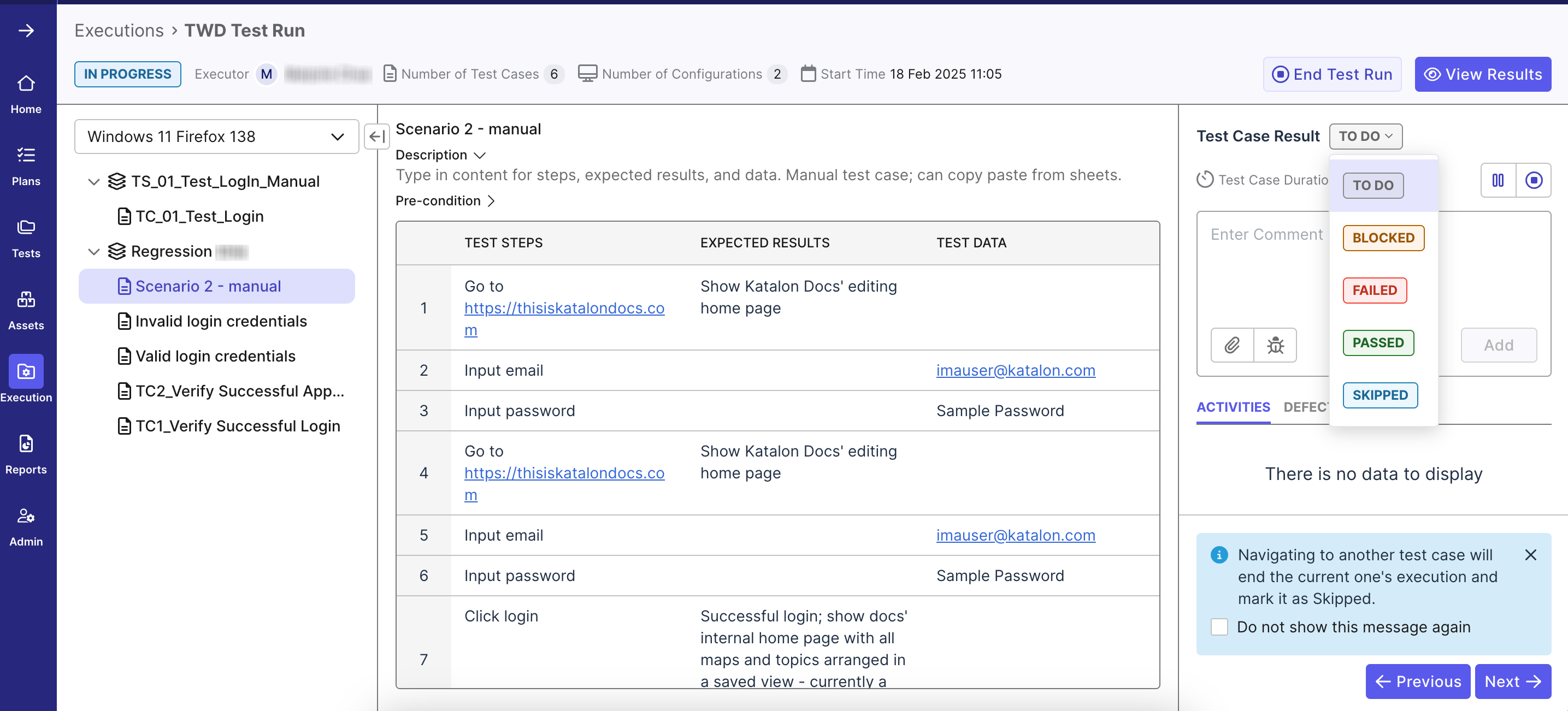Select the DEFECTS tab
Screen dimensions: 1568x711
1312,406
